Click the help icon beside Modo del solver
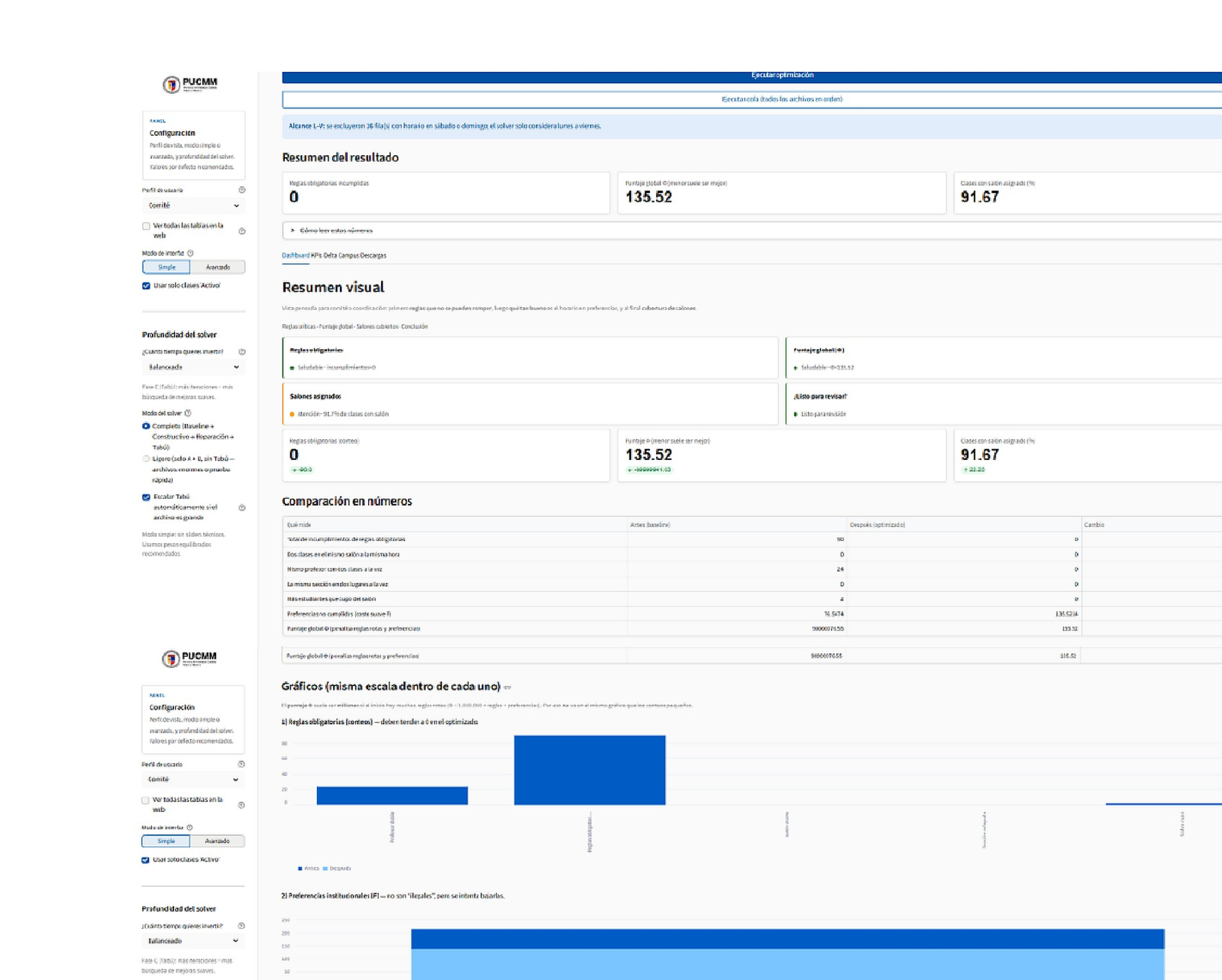 [188, 412]
